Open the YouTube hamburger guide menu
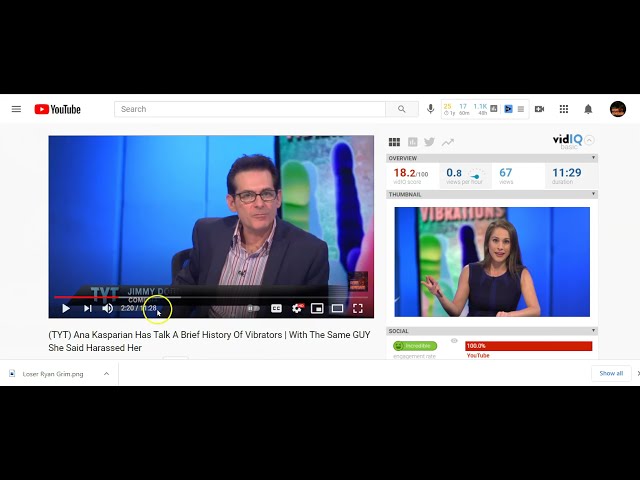 click(x=16, y=109)
